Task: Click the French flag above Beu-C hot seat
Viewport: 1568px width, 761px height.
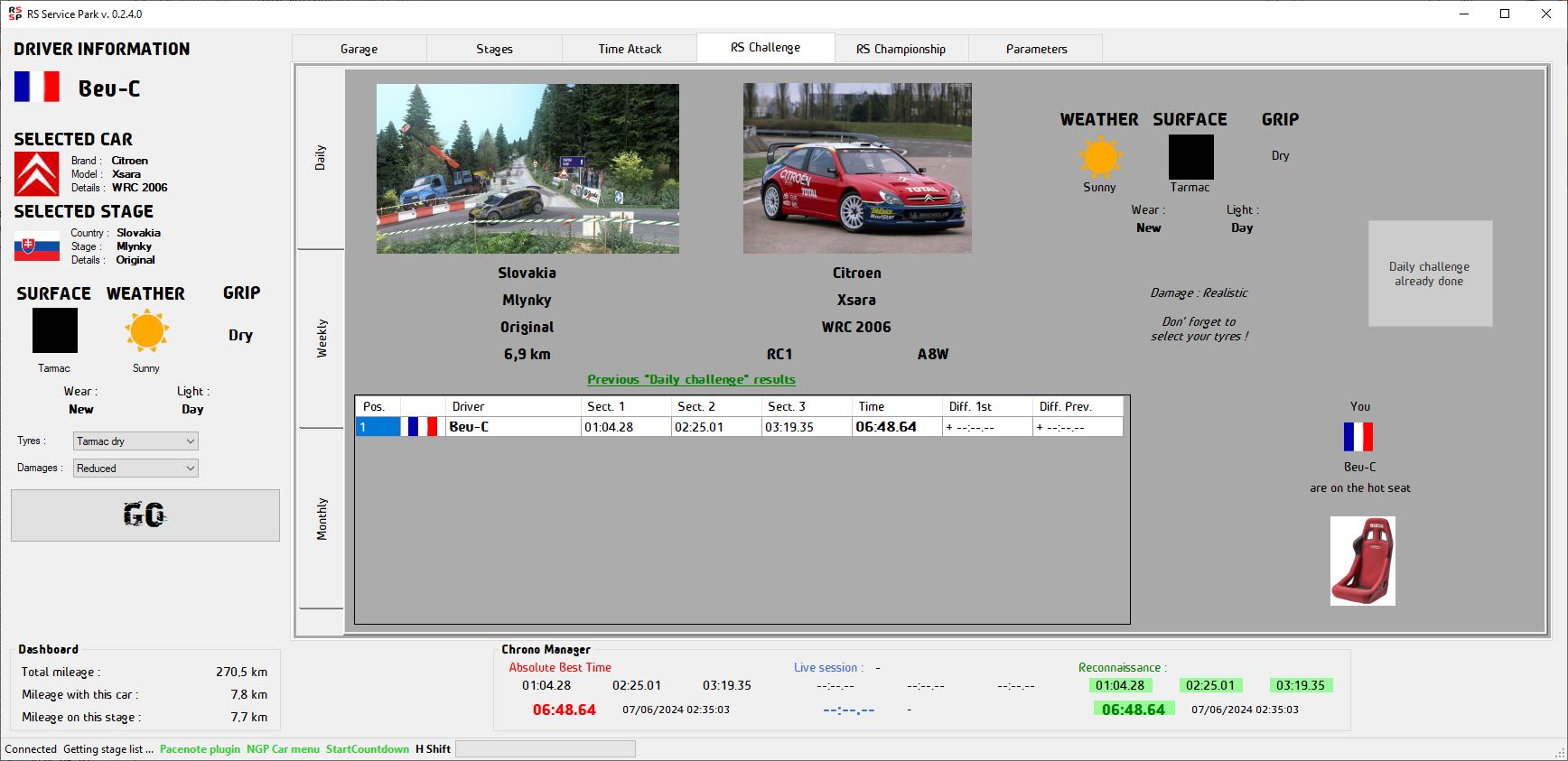Action: click(1358, 437)
